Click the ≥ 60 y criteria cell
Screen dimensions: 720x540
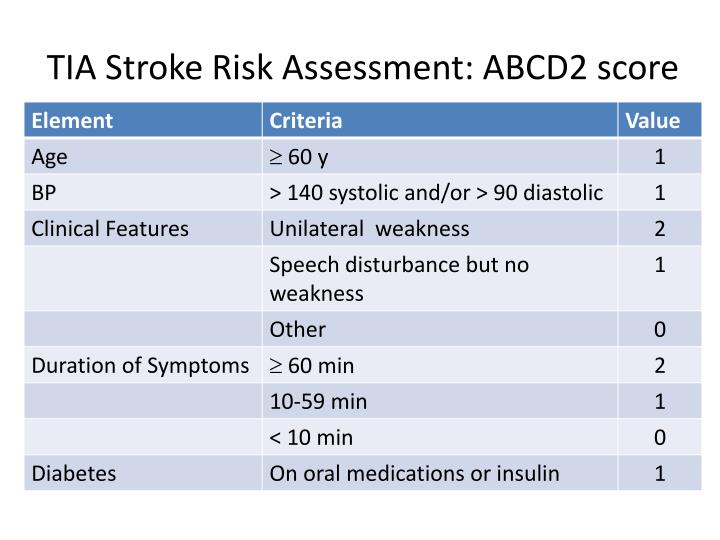pyautogui.click(x=440, y=157)
